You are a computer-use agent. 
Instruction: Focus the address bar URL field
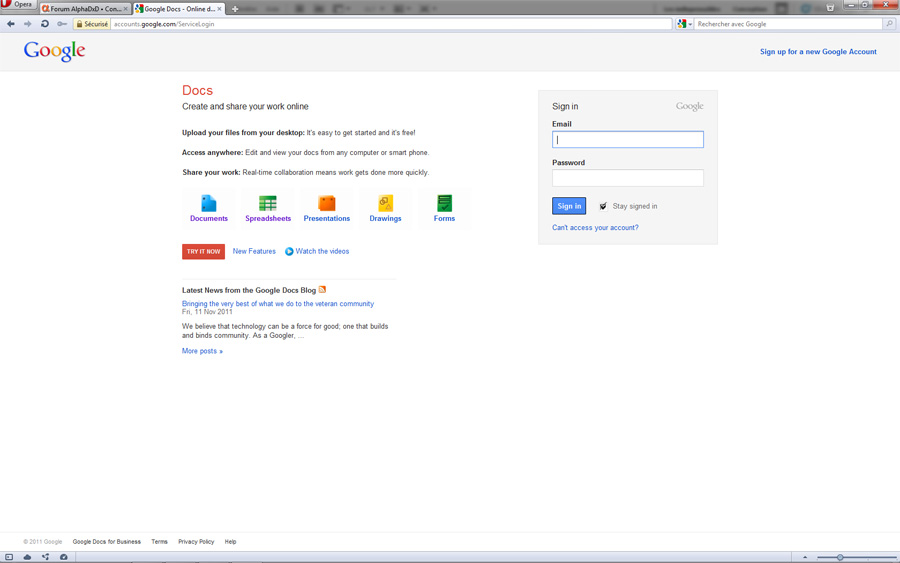390,24
